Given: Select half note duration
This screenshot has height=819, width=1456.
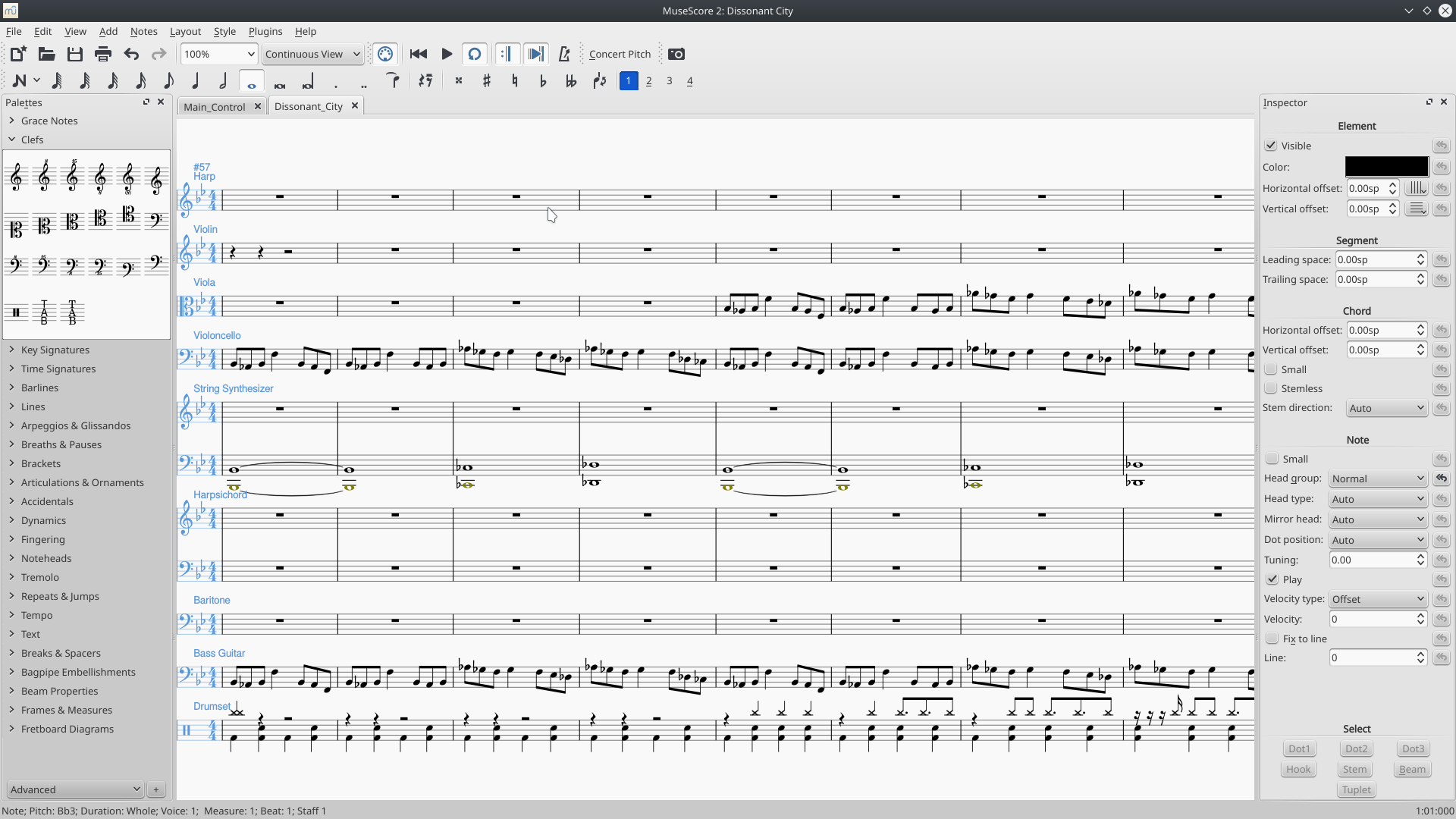Looking at the screenshot, I should tap(223, 81).
